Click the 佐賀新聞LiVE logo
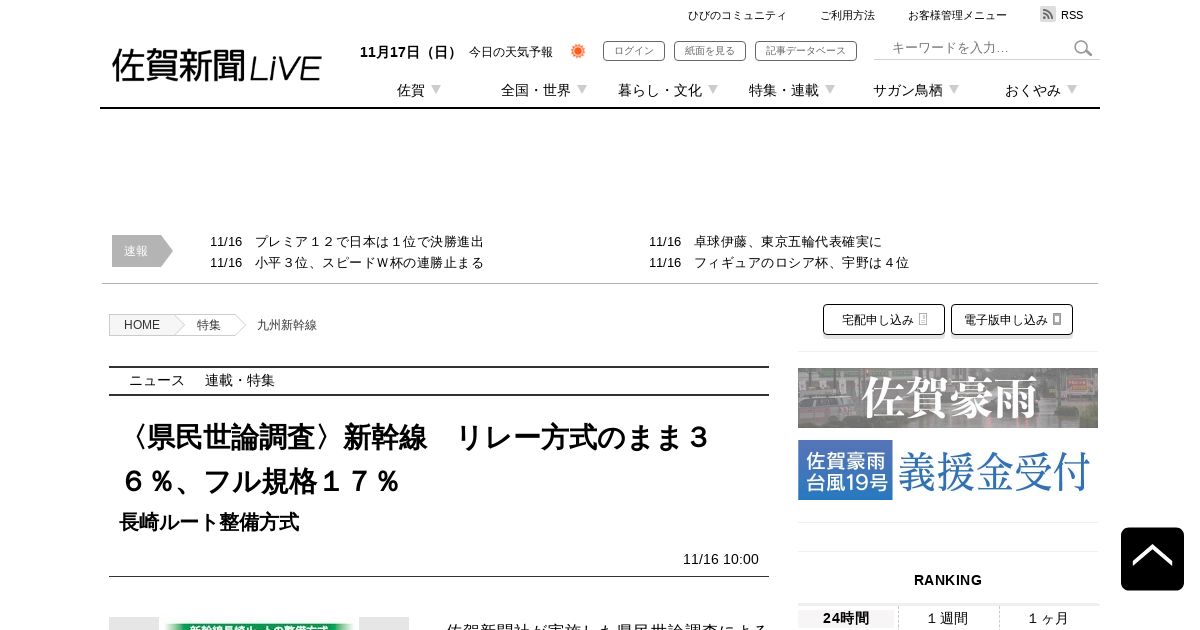 (217, 66)
